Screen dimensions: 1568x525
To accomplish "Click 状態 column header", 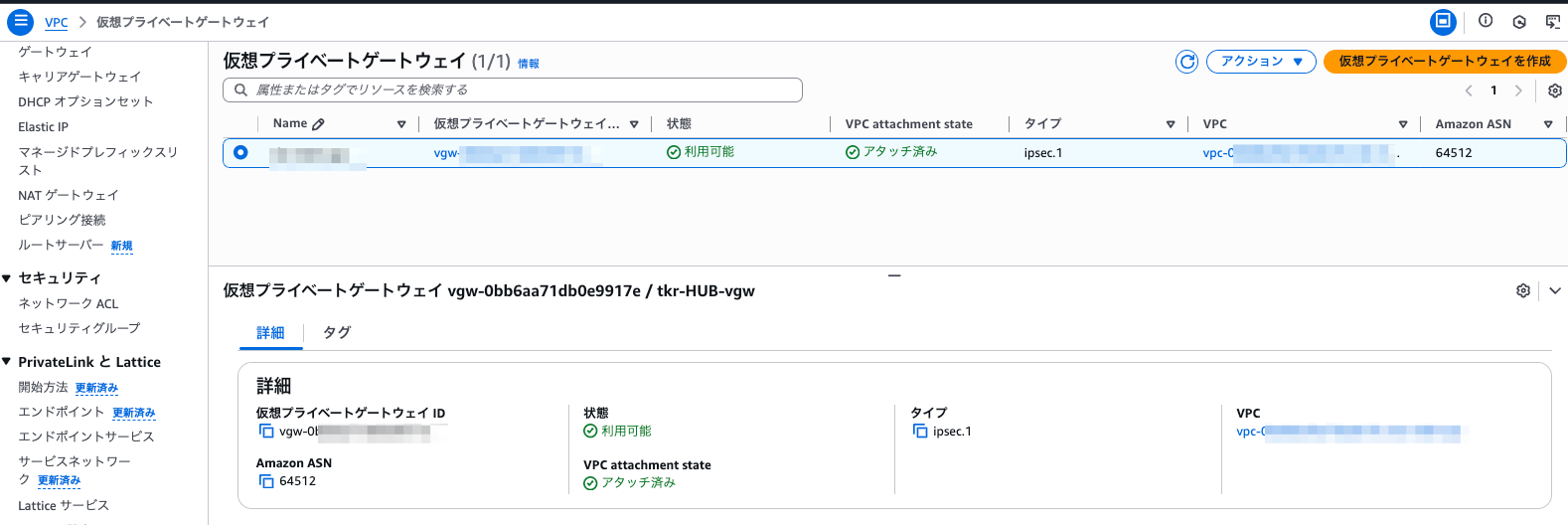I will pyautogui.click(x=679, y=124).
